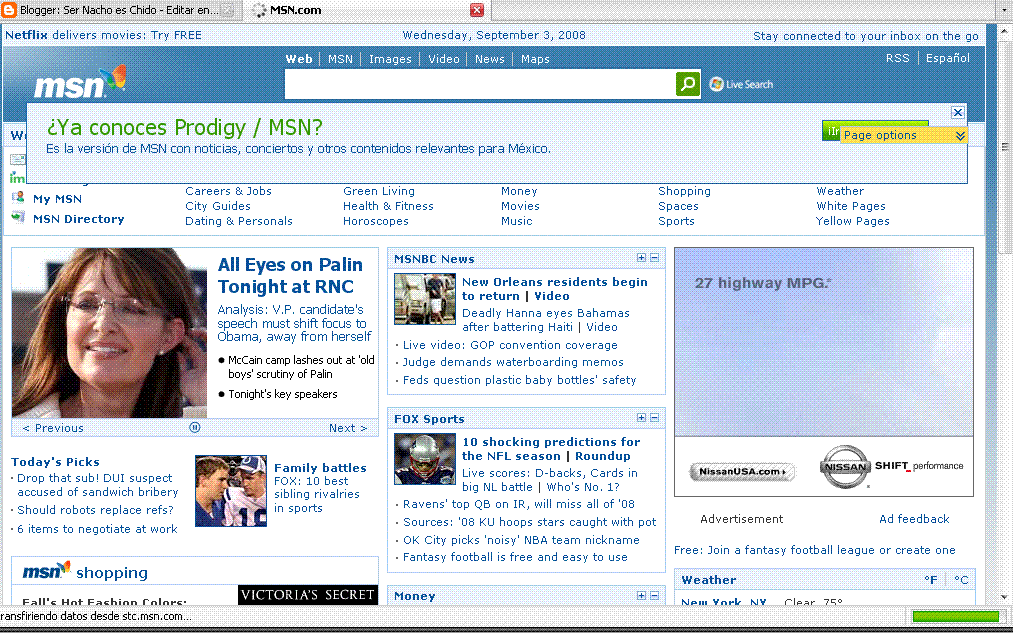Open the Blogger browser tab
The width and height of the screenshot is (1014, 633).
pyautogui.click(x=110, y=10)
